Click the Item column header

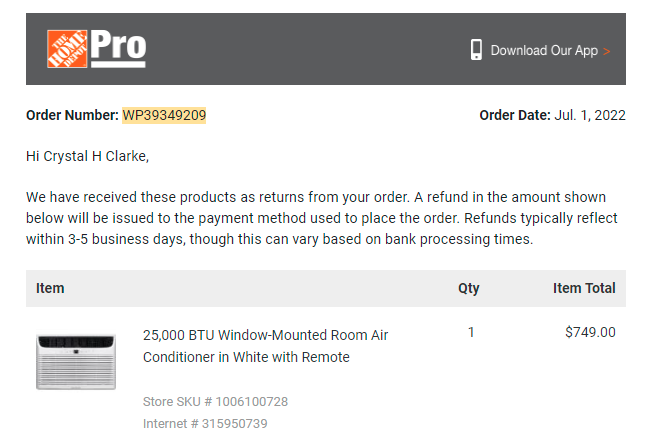(50, 288)
